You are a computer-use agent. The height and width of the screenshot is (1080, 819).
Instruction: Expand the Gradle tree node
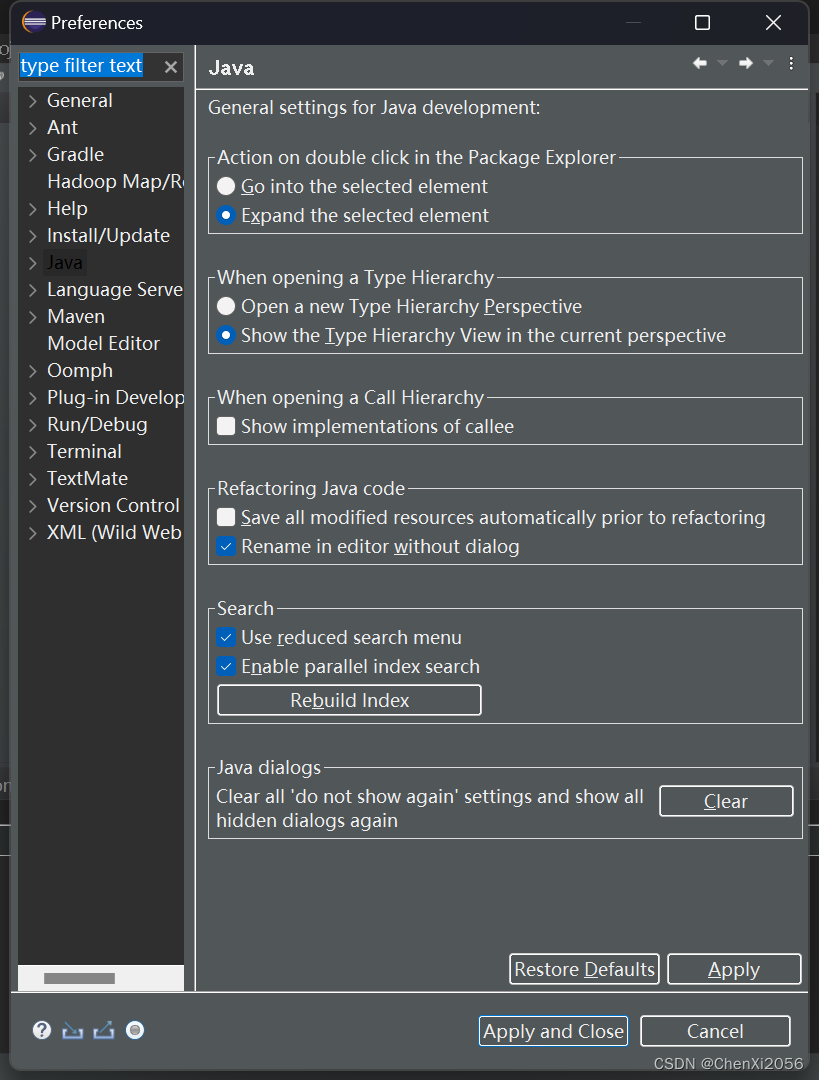coord(32,155)
